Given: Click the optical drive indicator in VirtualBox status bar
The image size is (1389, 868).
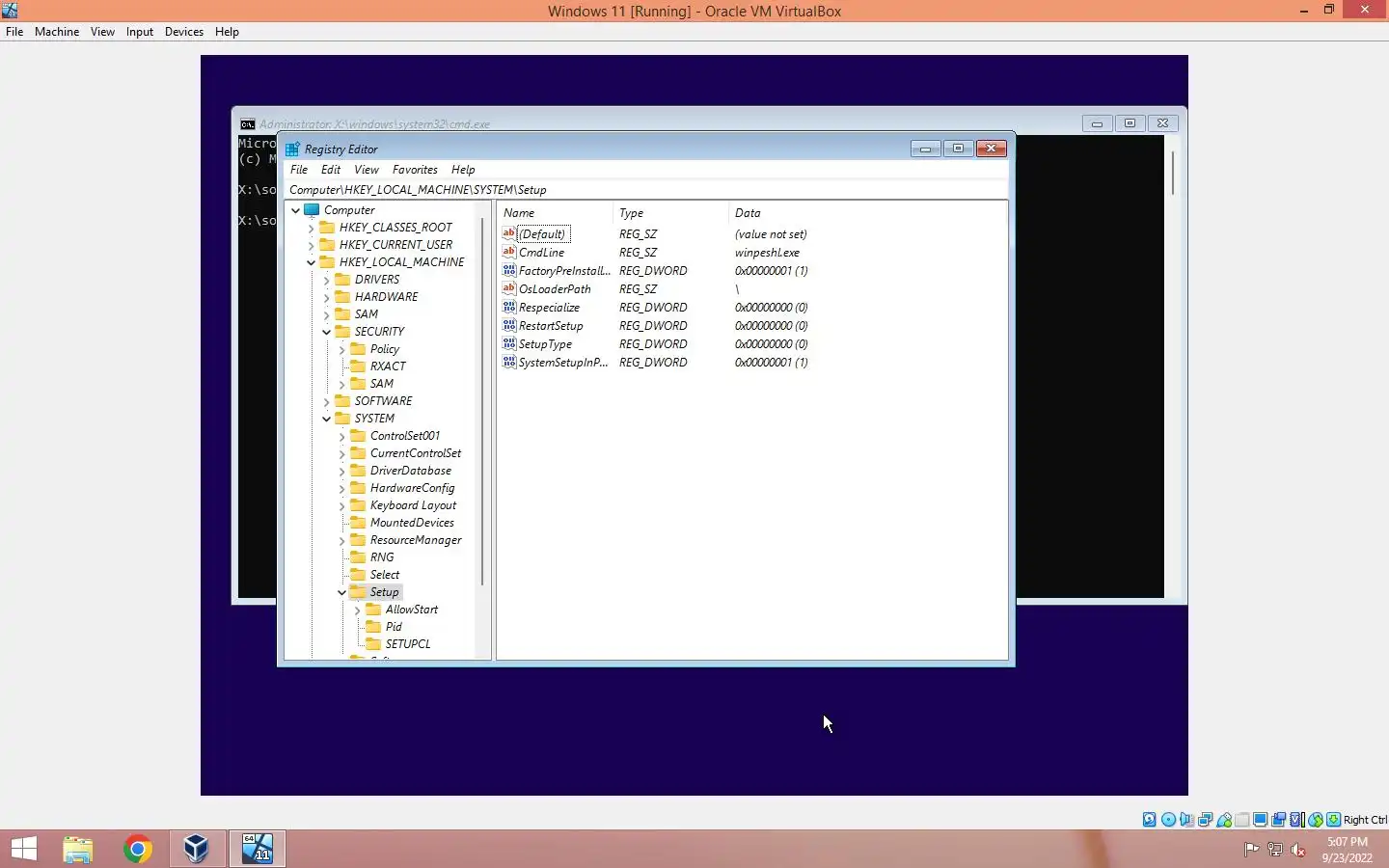Looking at the screenshot, I should pyautogui.click(x=1169, y=820).
